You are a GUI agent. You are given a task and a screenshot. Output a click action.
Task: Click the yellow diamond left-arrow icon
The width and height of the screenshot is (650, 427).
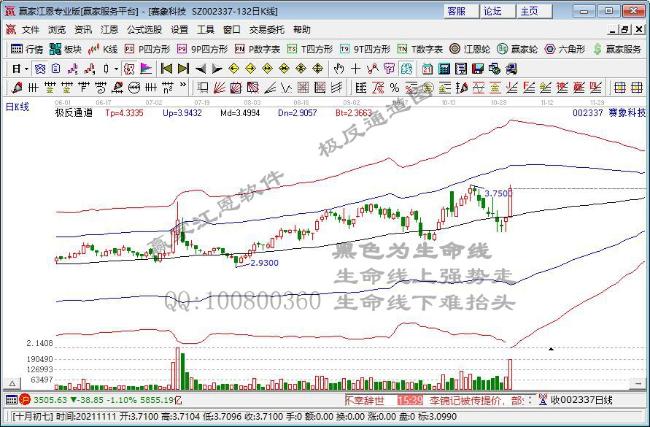(233, 69)
